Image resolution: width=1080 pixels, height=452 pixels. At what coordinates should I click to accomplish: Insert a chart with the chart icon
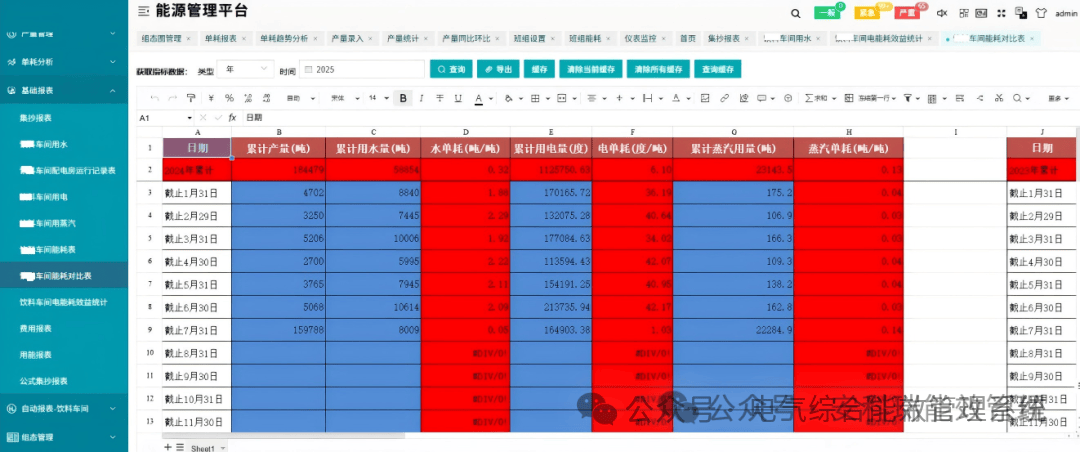[x=743, y=99]
